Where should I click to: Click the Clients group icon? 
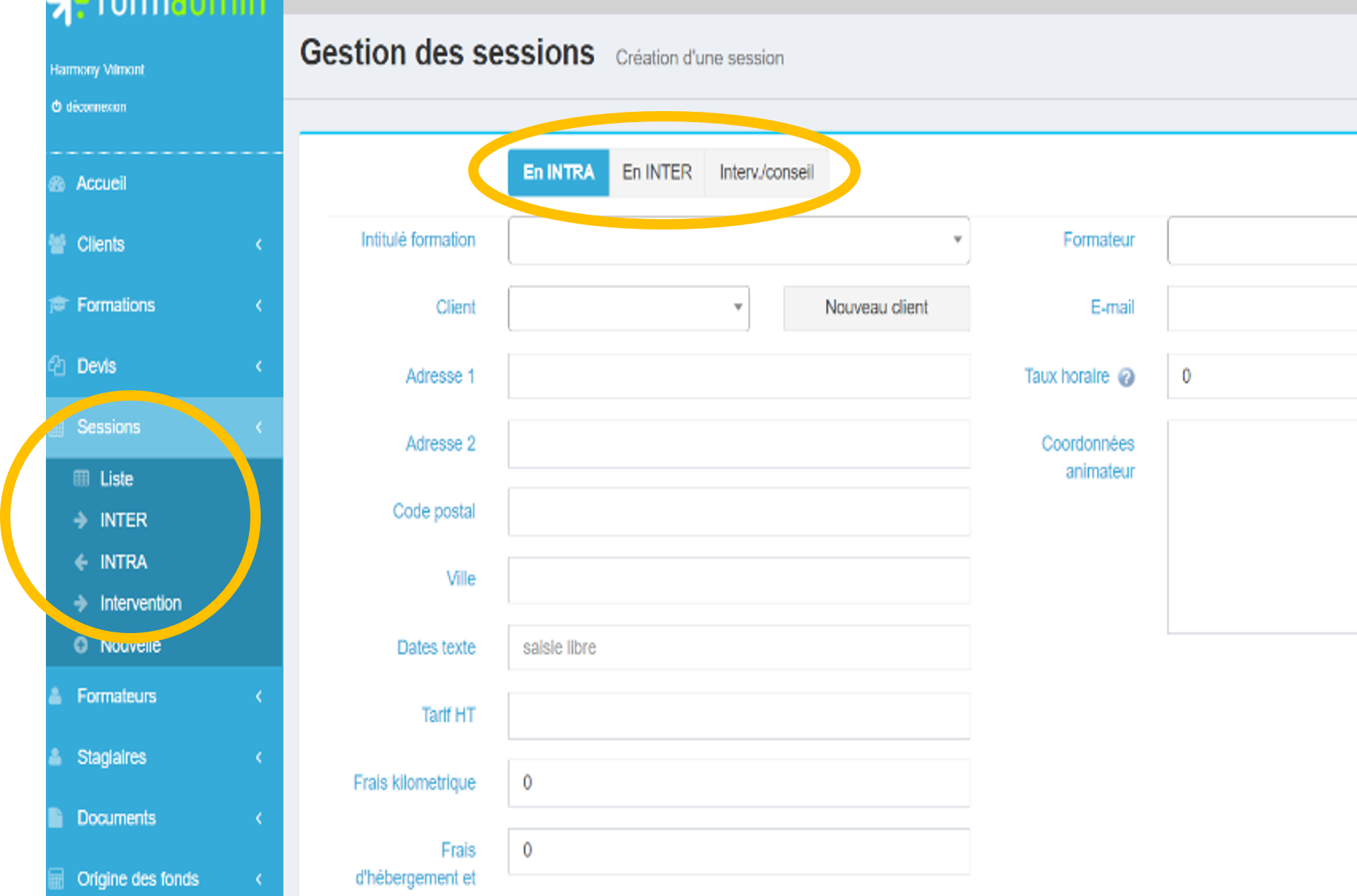[57, 244]
